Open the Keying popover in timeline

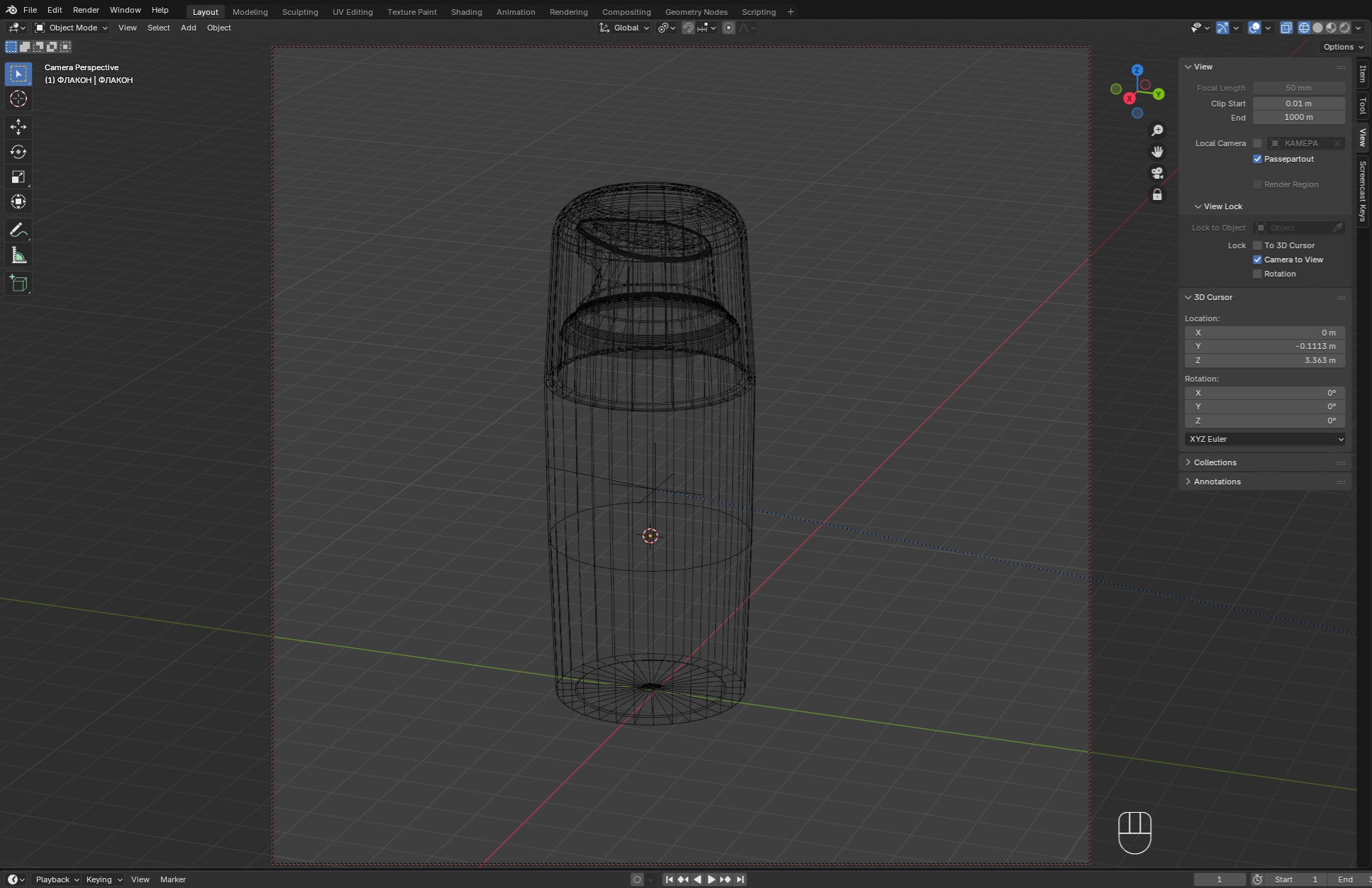pos(104,879)
